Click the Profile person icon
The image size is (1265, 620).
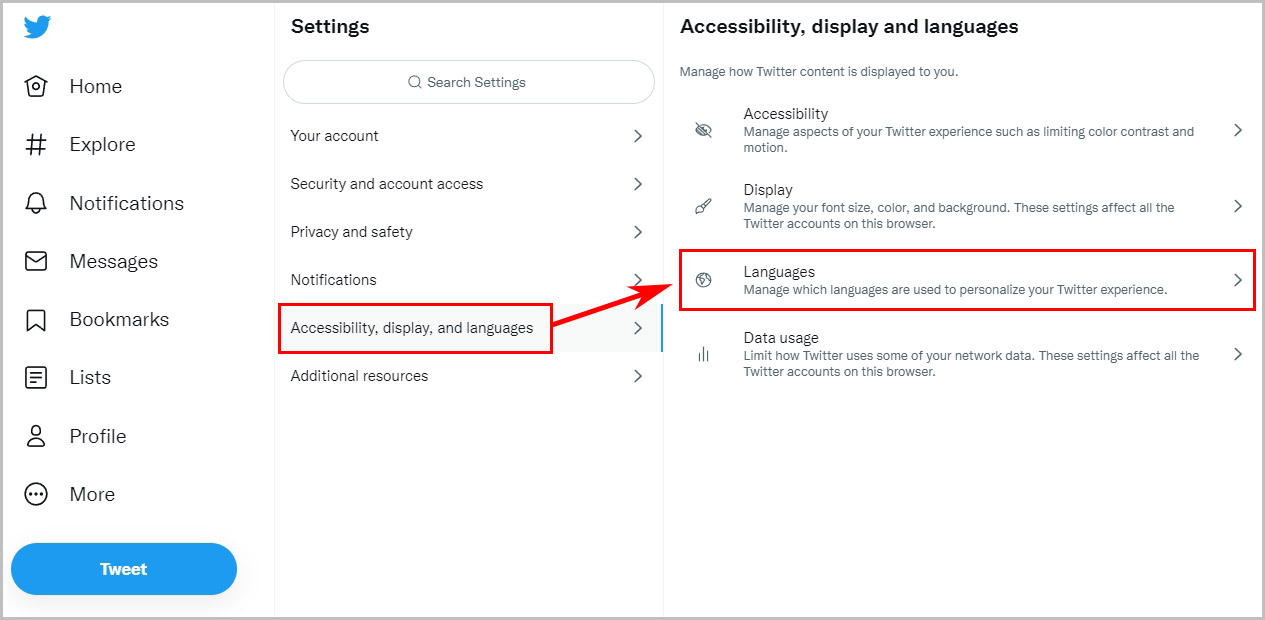coord(36,436)
